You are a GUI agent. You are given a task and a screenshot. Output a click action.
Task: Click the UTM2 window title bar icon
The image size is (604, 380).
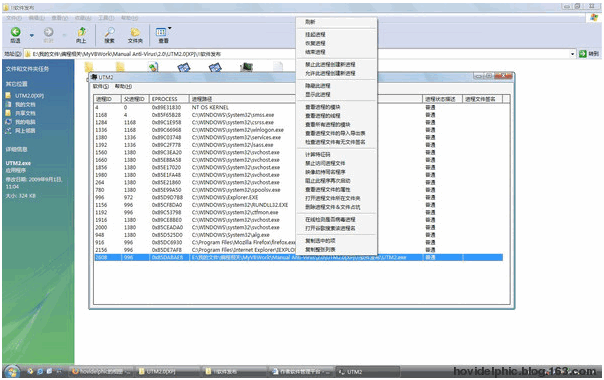(94, 77)
